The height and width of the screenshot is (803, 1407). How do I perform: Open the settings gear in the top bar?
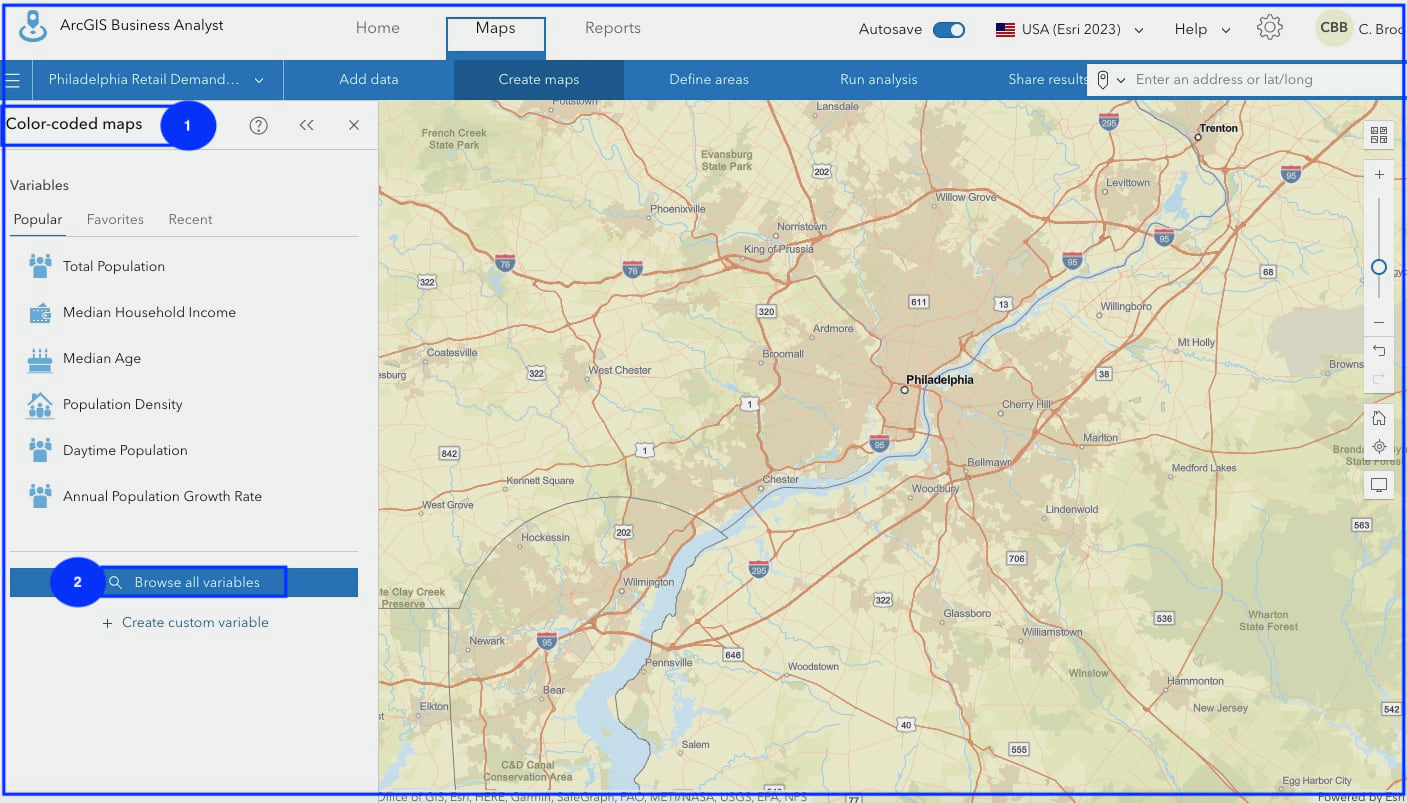click(x=1269, y=28)
